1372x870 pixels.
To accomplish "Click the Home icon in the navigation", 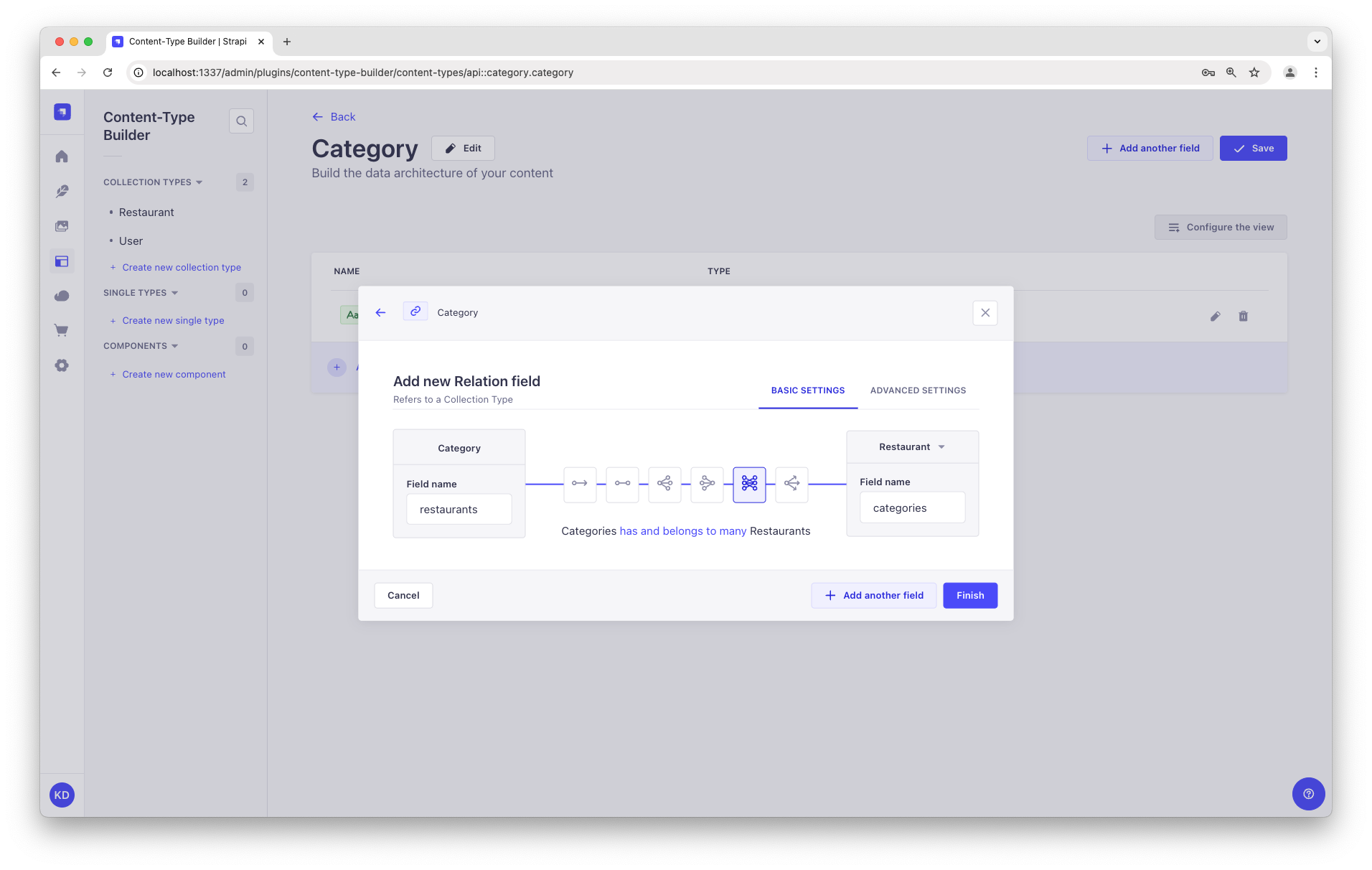I will click(x=62, y=156).
